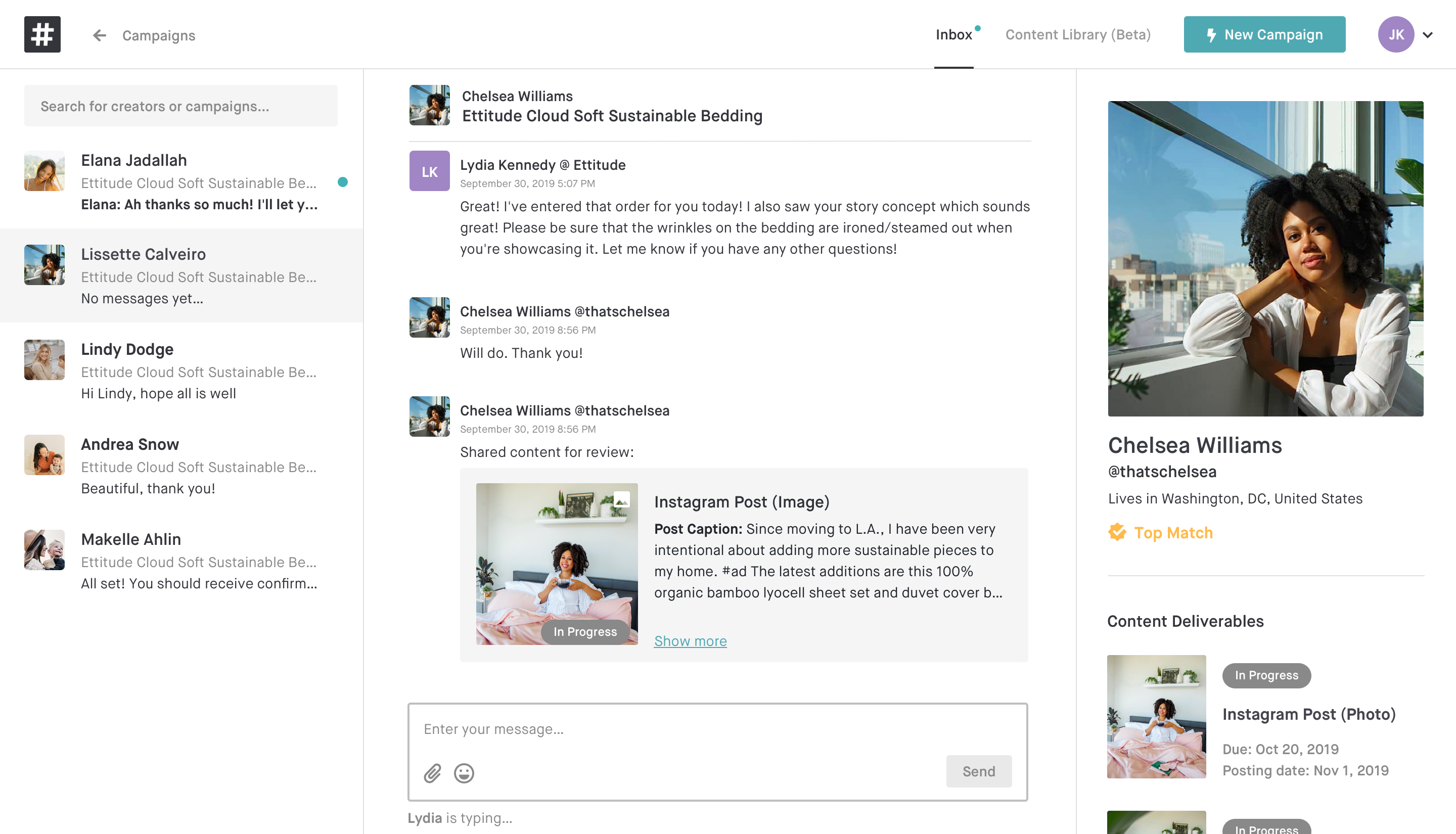Image resolution: width=1456 pixels, height=834 pixels.
Task: Click the LK avatar of Lydia Kennedy
Action: click(430, 171)
